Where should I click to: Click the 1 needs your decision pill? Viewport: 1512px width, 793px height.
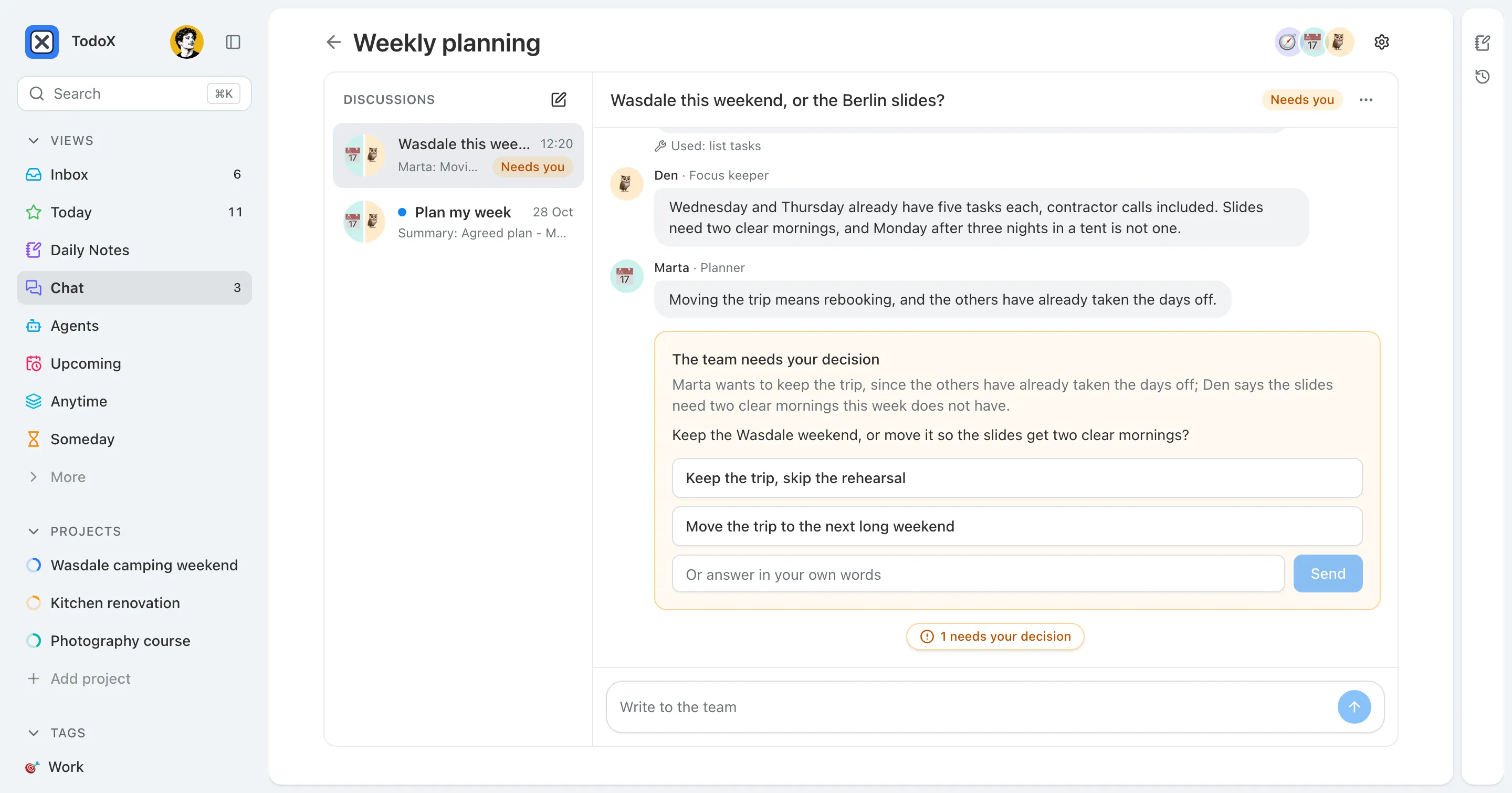coord(995,637)
